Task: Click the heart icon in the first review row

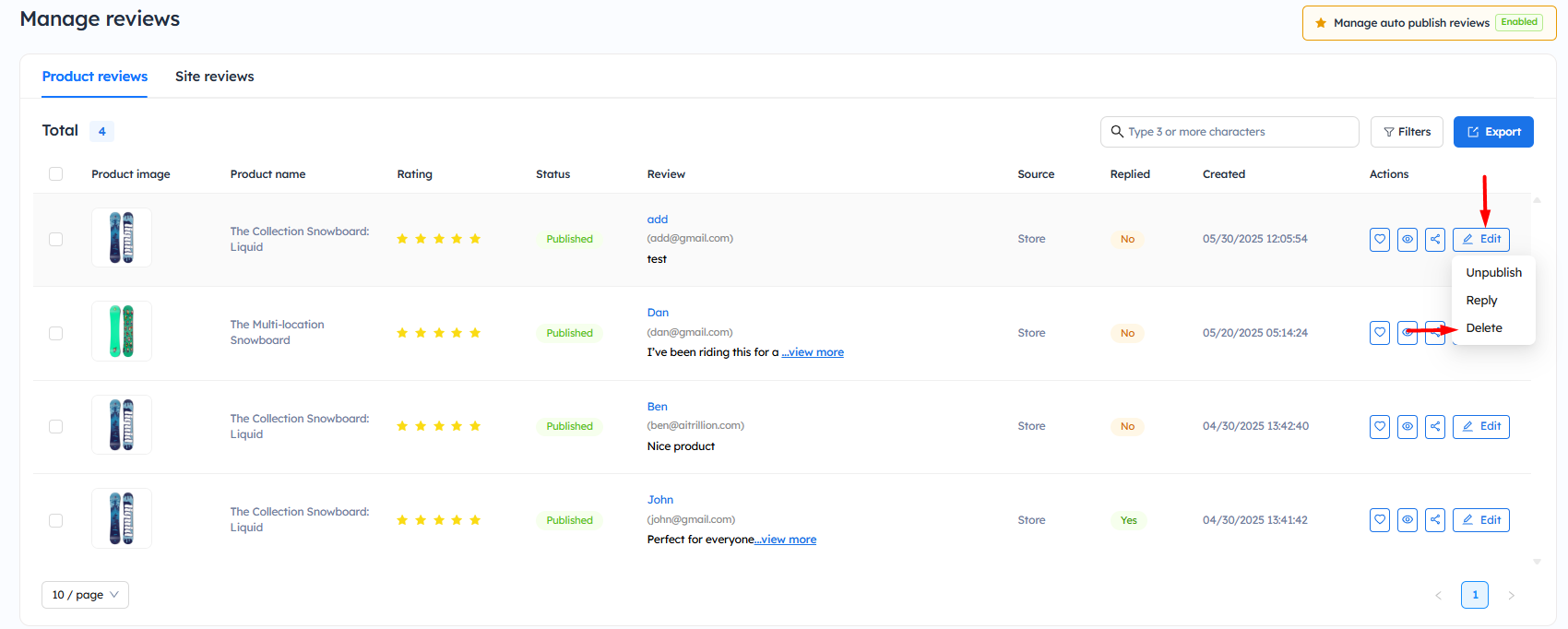Action: [1380, 240]
